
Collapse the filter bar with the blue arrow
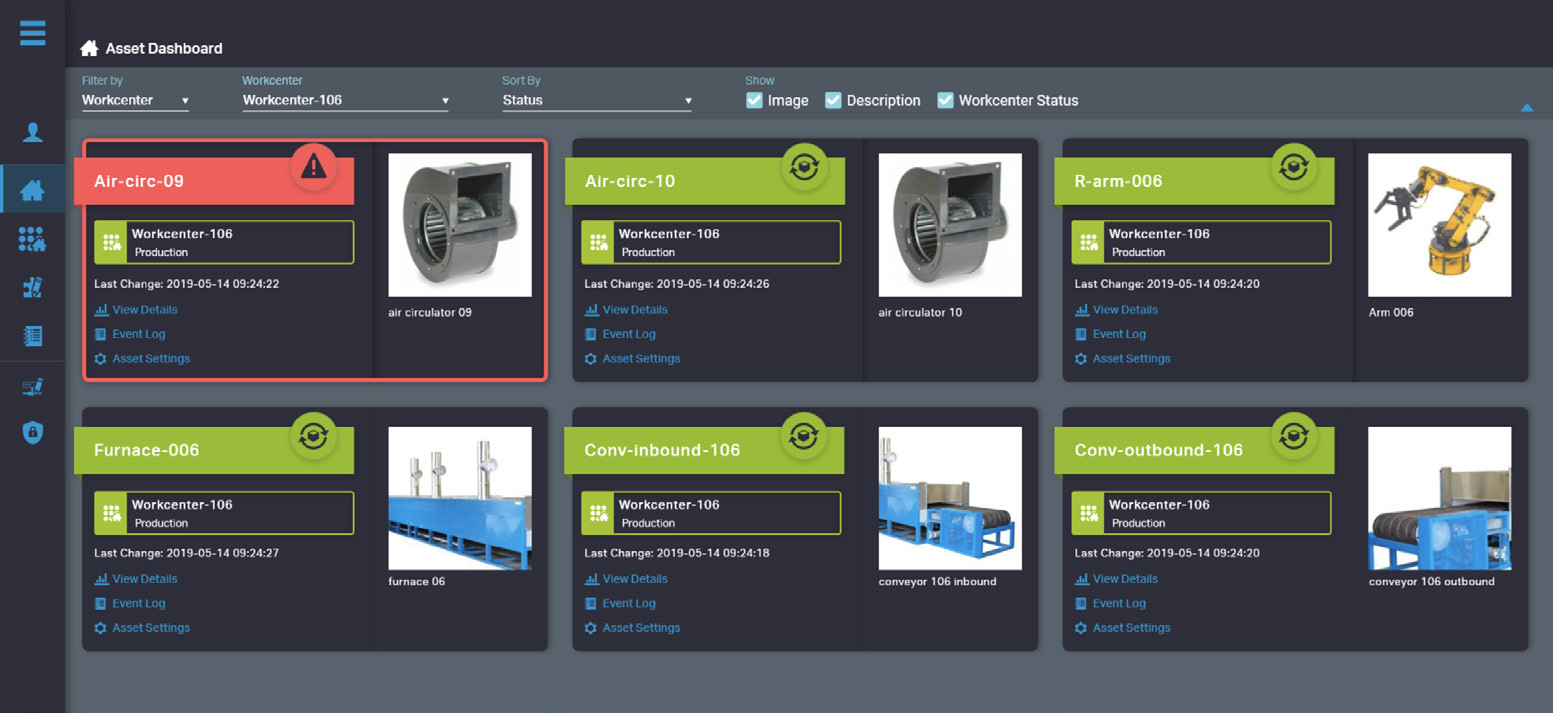[x=1526, y=107]
